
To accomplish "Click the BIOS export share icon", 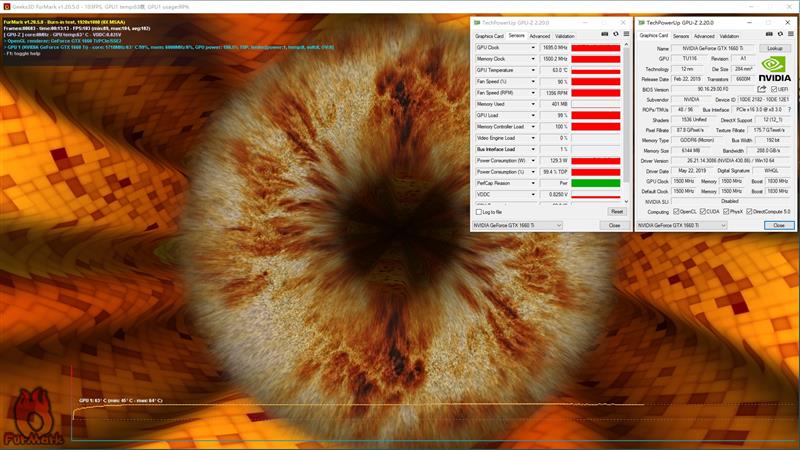I will pyautogui.click(x=762, y=89).
